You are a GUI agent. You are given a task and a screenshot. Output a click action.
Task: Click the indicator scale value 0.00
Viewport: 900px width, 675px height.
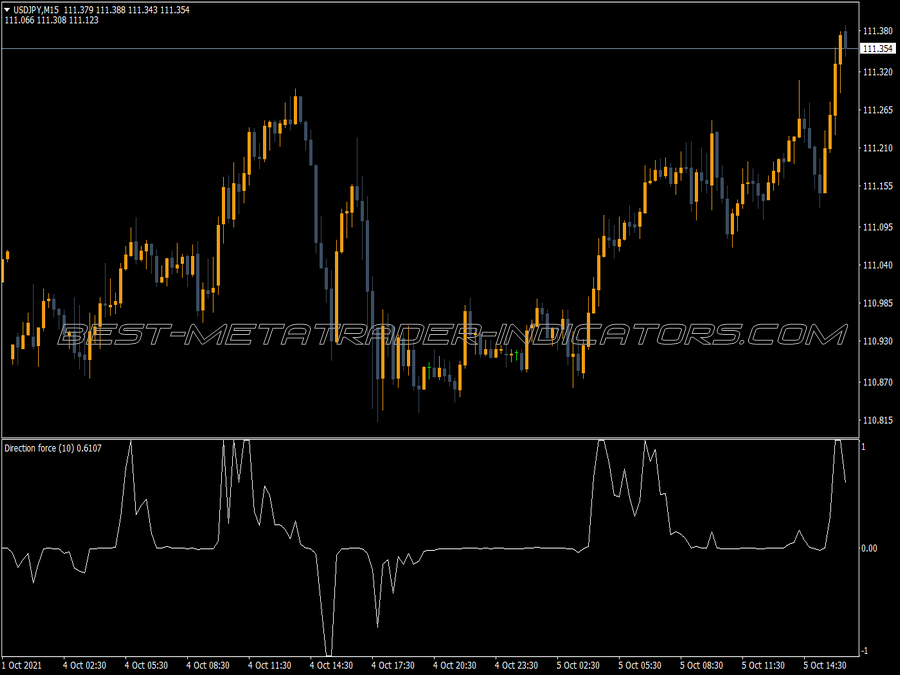[x=869, y=549]
